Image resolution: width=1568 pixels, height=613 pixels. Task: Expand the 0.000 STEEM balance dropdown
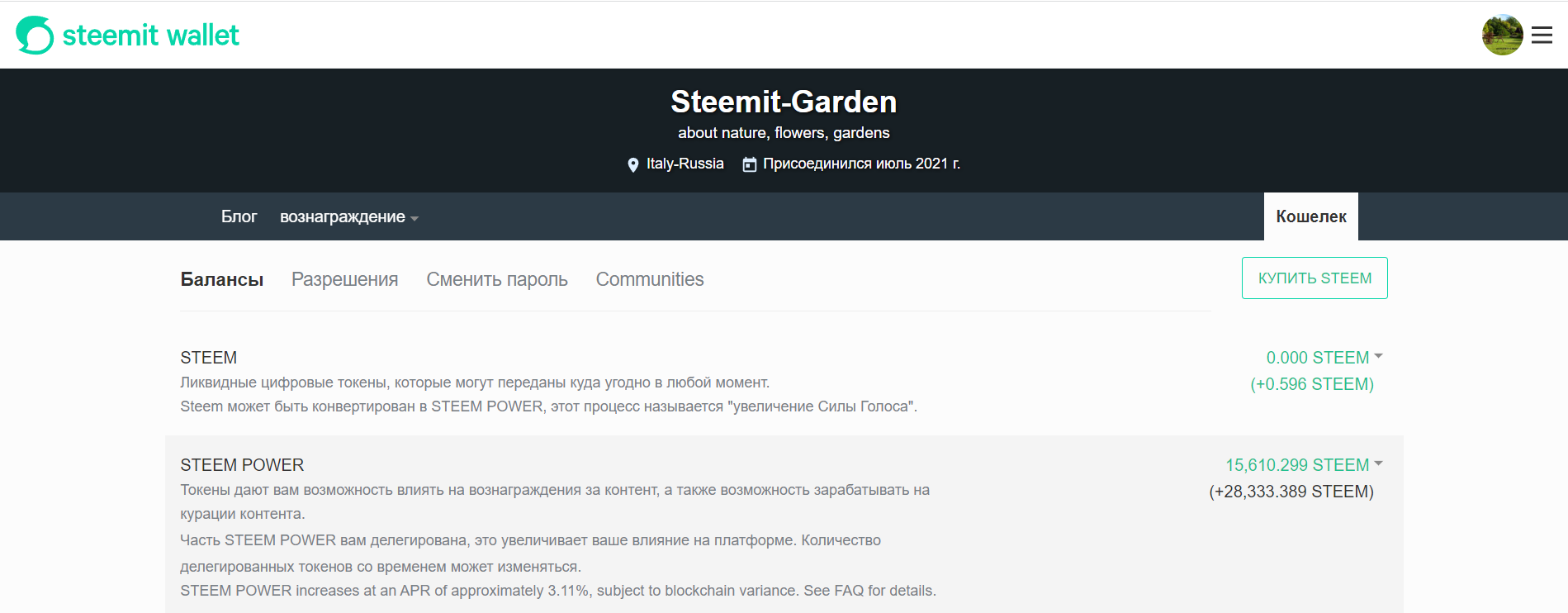(1324, 358)
